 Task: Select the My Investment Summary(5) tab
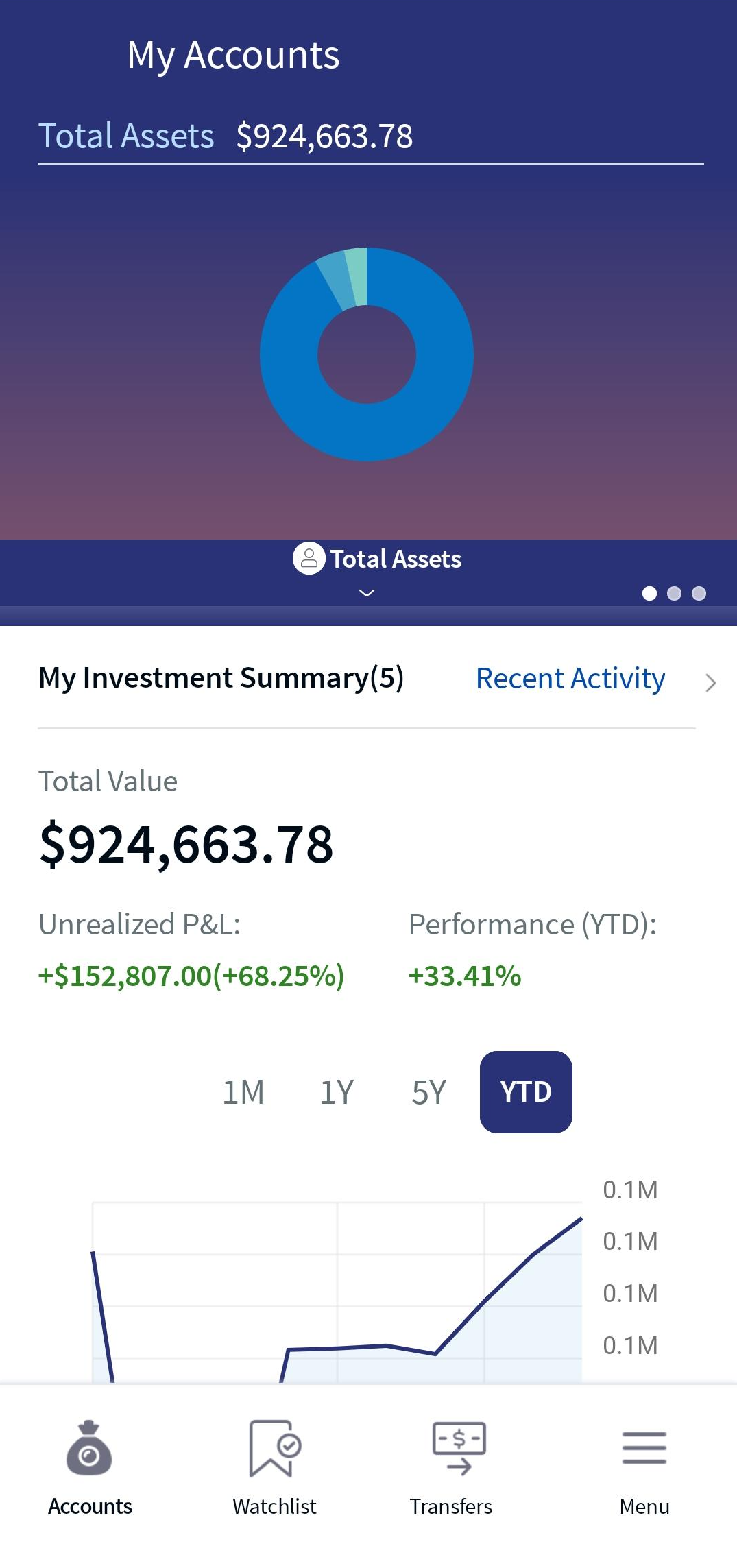[221, 677]
